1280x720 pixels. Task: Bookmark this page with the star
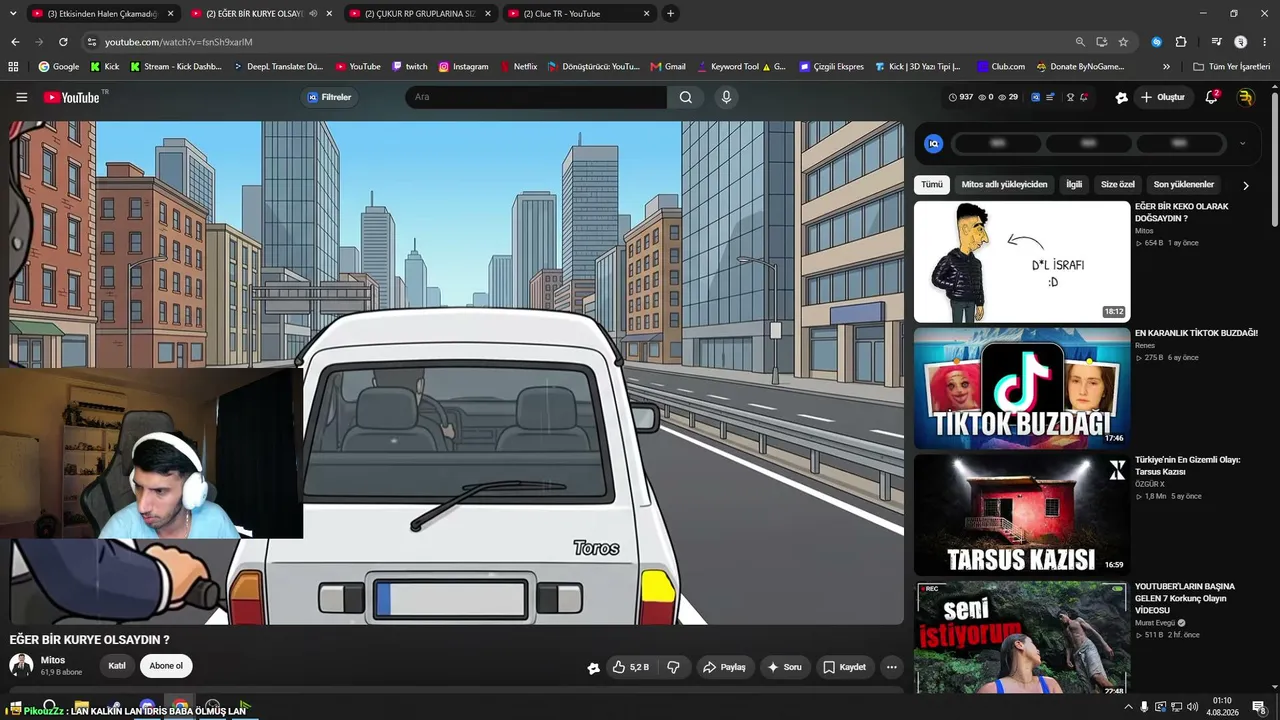pyautogui.click(x=1123, y=42)
